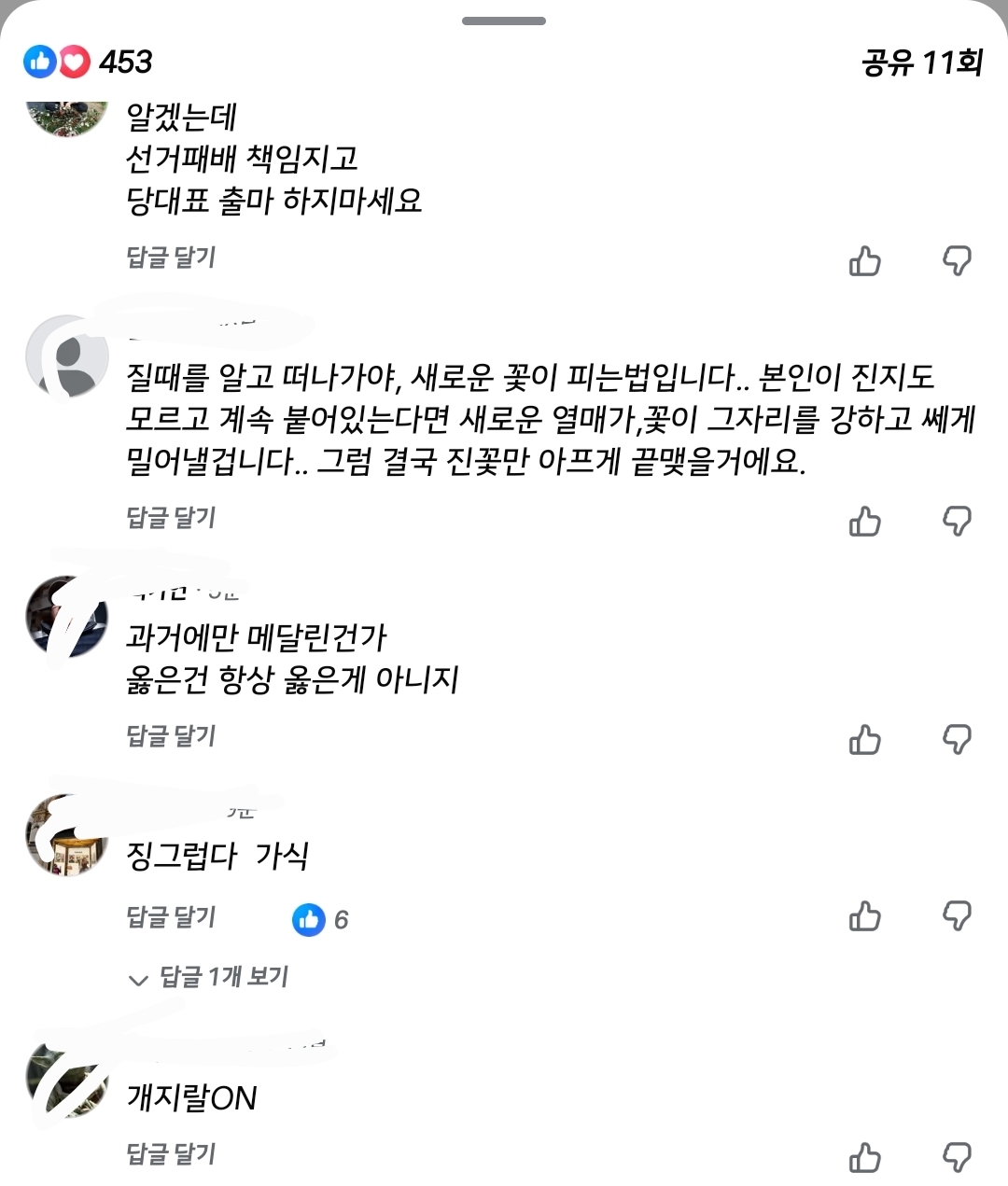Dislike the 과거에만 메달린건가 comment
Image resolution: width=1008 pixels, height=1186 pixels.
click(957, 740)
